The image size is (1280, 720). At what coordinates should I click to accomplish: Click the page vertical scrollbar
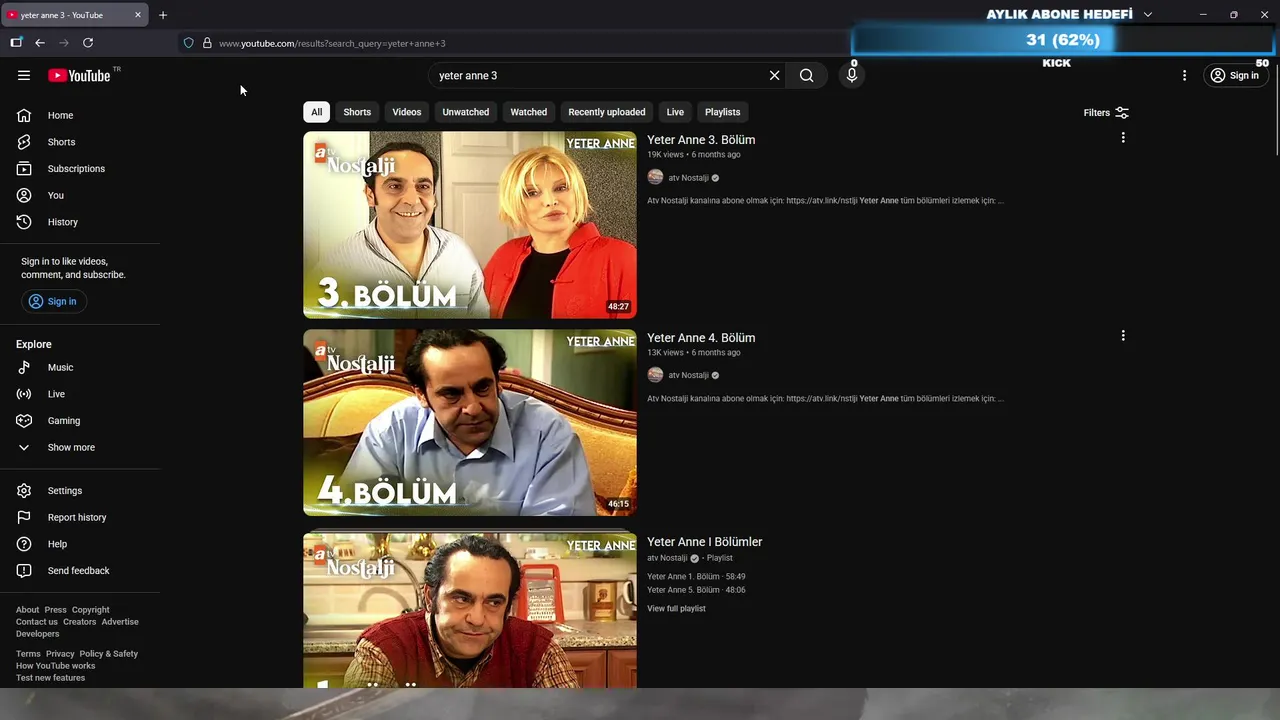click(x=1276, y=110)
